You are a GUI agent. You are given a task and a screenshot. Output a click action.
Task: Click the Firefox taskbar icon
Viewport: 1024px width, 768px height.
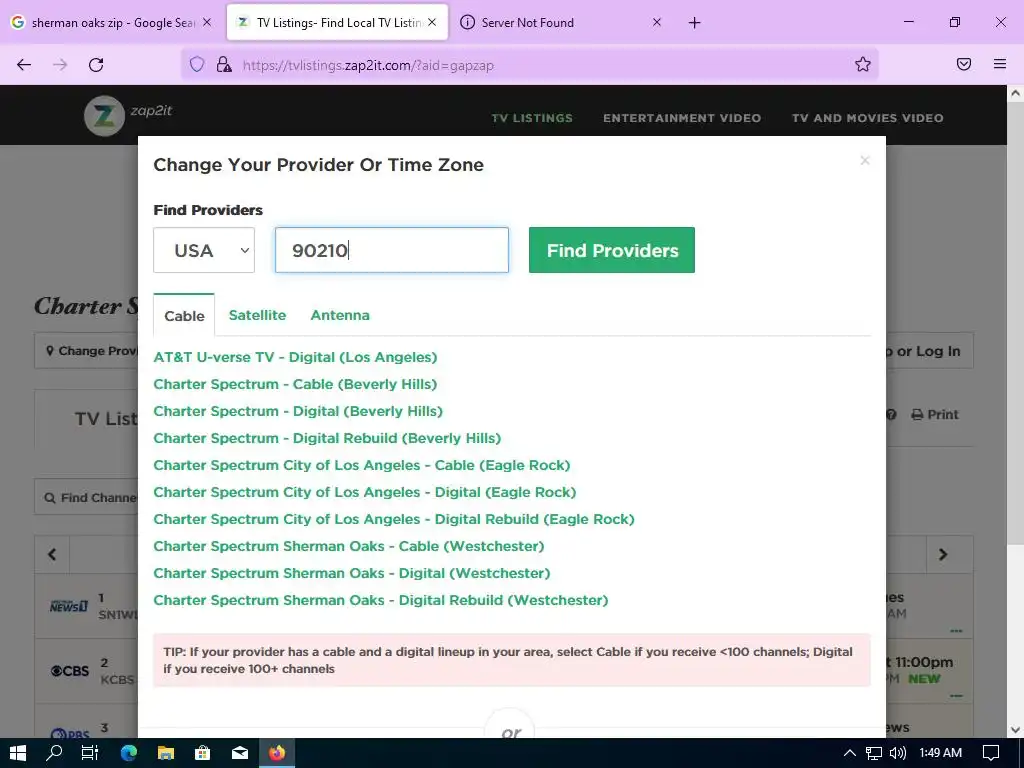(277, 753)
